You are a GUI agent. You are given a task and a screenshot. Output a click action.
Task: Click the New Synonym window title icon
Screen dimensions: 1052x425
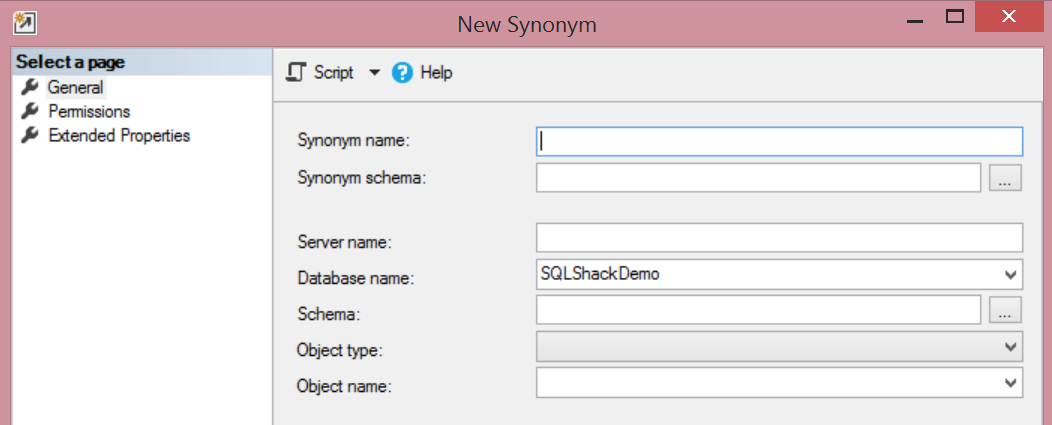pos(19,19)
